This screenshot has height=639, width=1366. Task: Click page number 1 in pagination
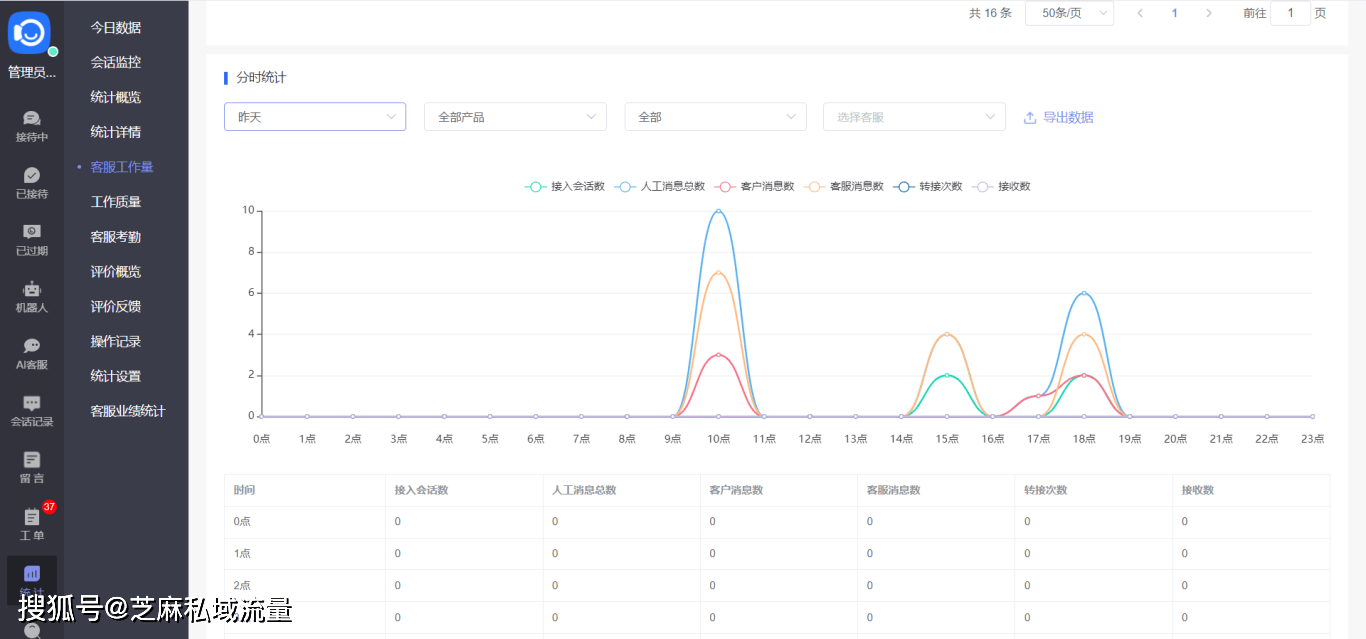[1174, 13]
